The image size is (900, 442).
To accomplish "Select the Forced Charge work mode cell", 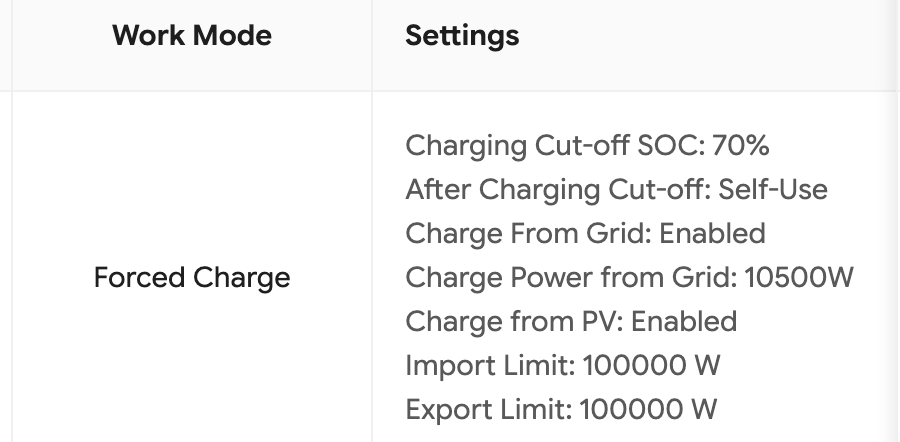I will pos(192,278).
